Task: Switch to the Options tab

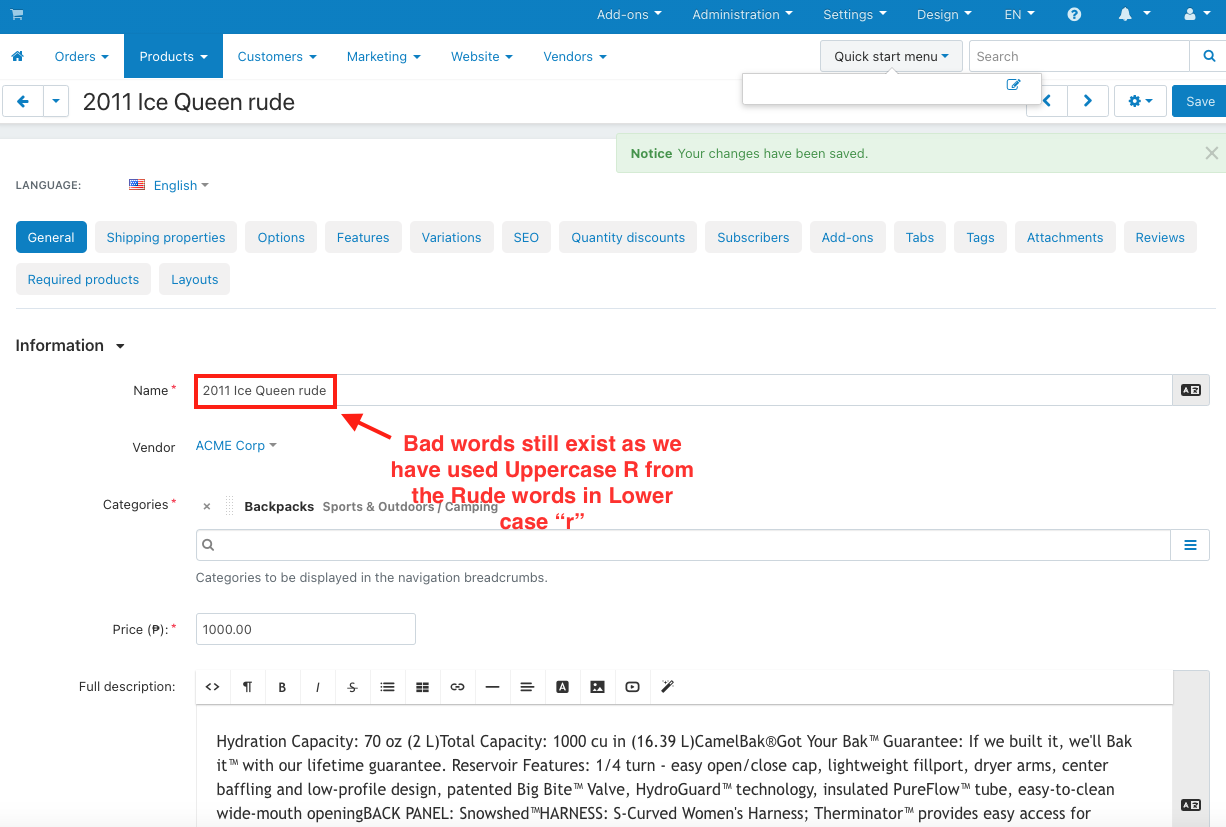Action: pyautogui.click(x=281, y=237)
